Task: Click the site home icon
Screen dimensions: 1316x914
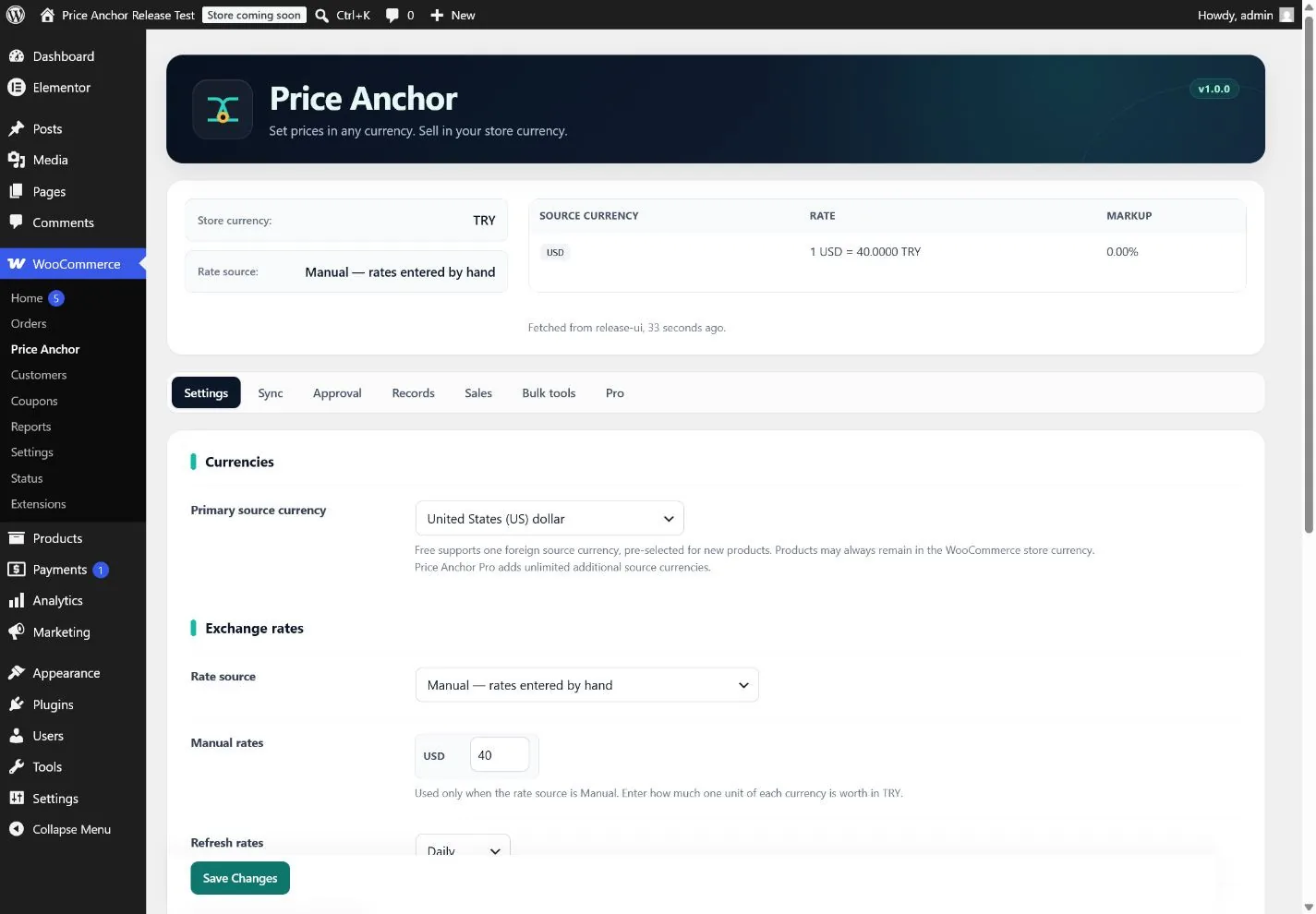Action: tap(47, 15)
